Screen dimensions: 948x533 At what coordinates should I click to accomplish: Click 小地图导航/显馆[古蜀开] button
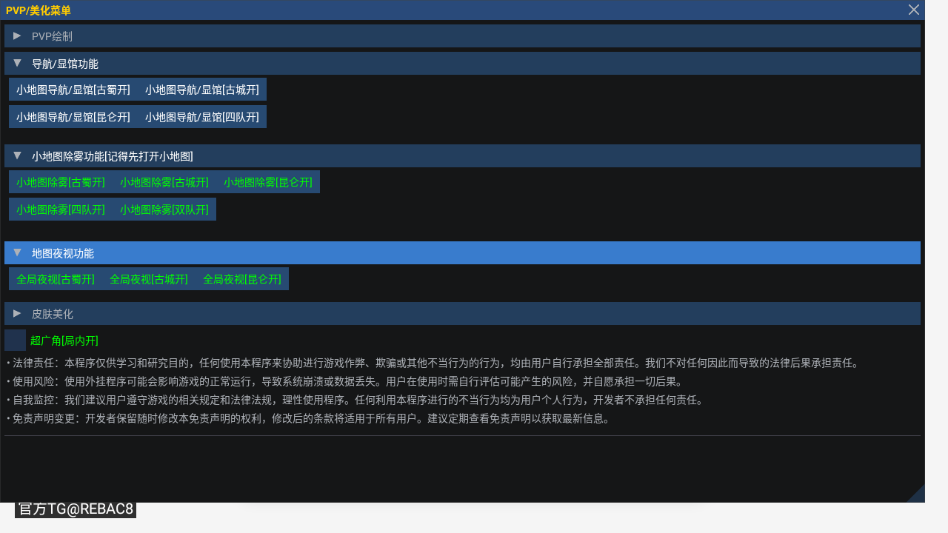coord(73,90)
